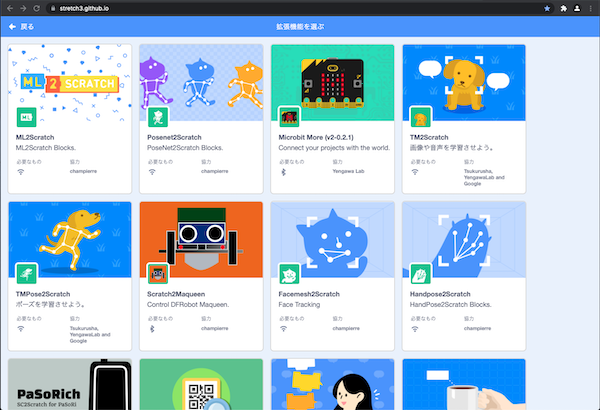Click the small TM2Scratch dog extension icon
The image size is (600, 410).
tap(421, 117)
